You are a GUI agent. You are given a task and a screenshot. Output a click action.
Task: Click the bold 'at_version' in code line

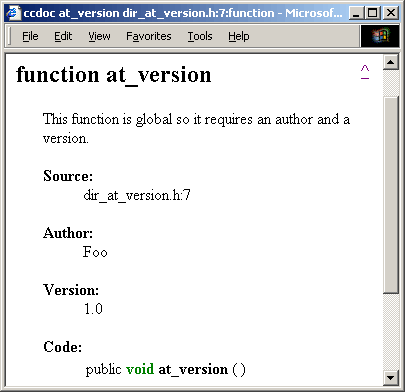pyautogui.click(x=193, y=370)
